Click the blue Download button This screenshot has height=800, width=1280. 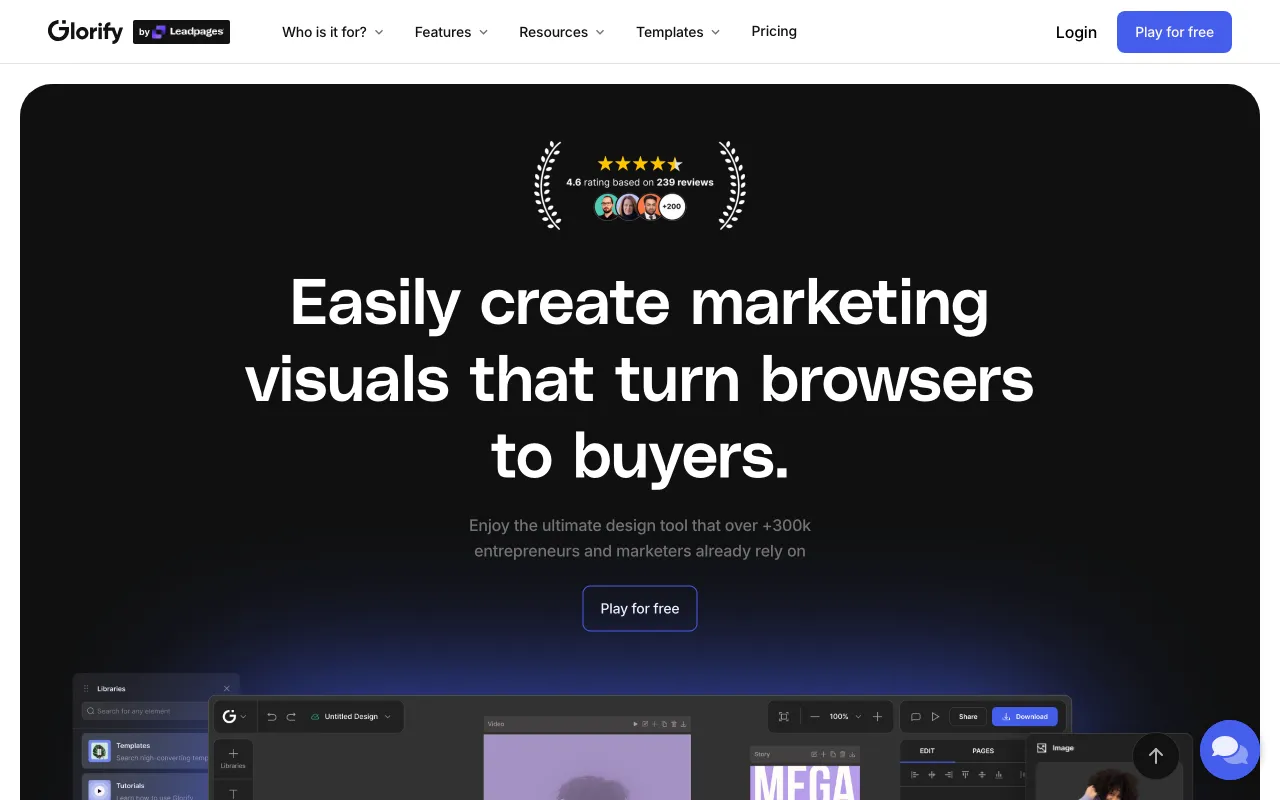click(x=1024, y=717)
